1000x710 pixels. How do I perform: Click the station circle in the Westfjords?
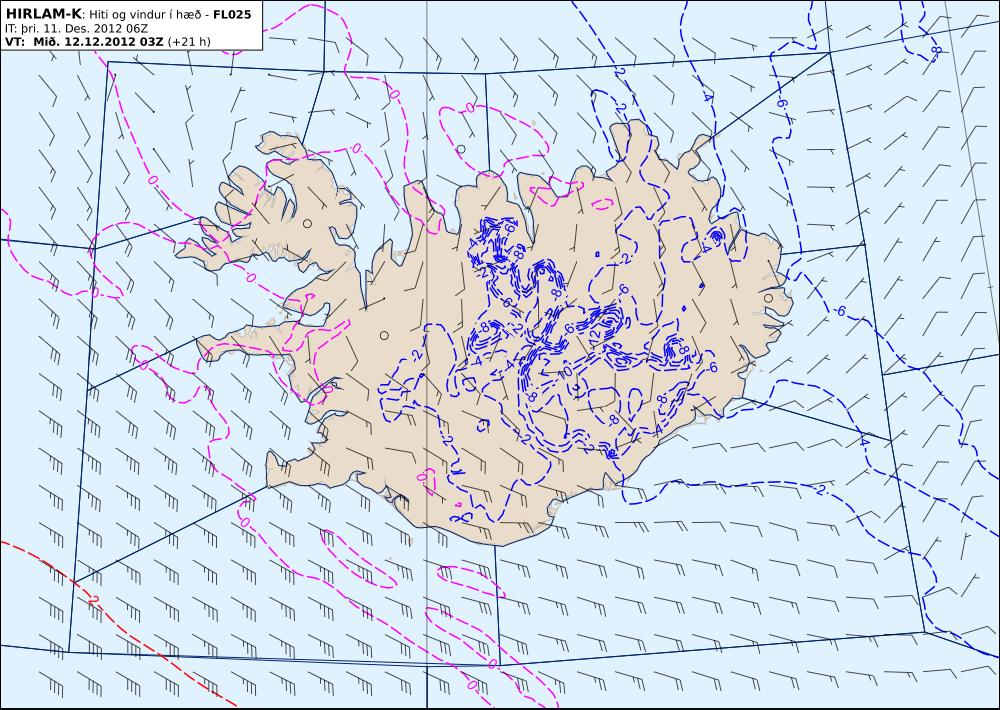(307, 224)
